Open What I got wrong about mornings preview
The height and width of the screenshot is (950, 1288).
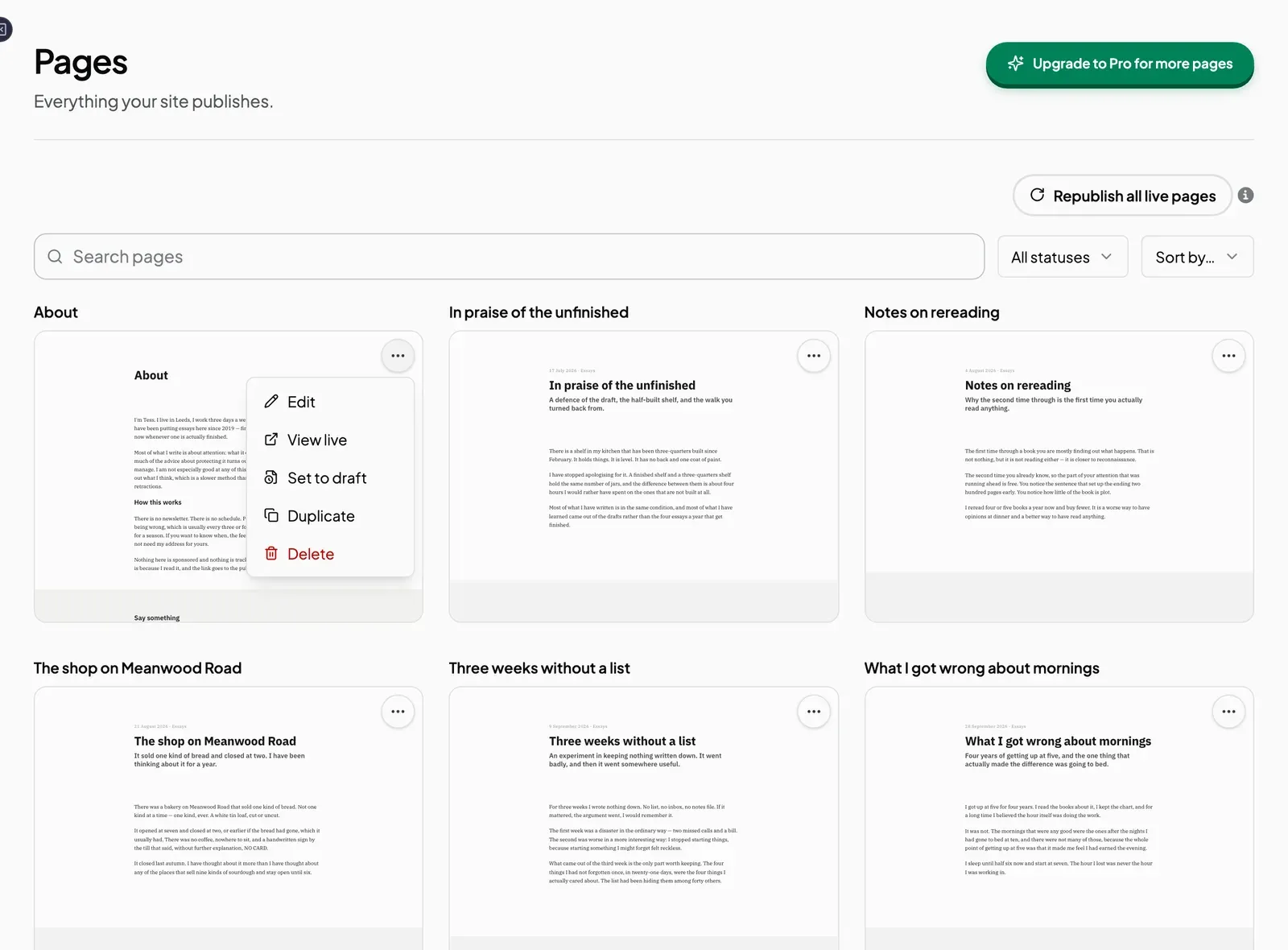click(1059, 819)
